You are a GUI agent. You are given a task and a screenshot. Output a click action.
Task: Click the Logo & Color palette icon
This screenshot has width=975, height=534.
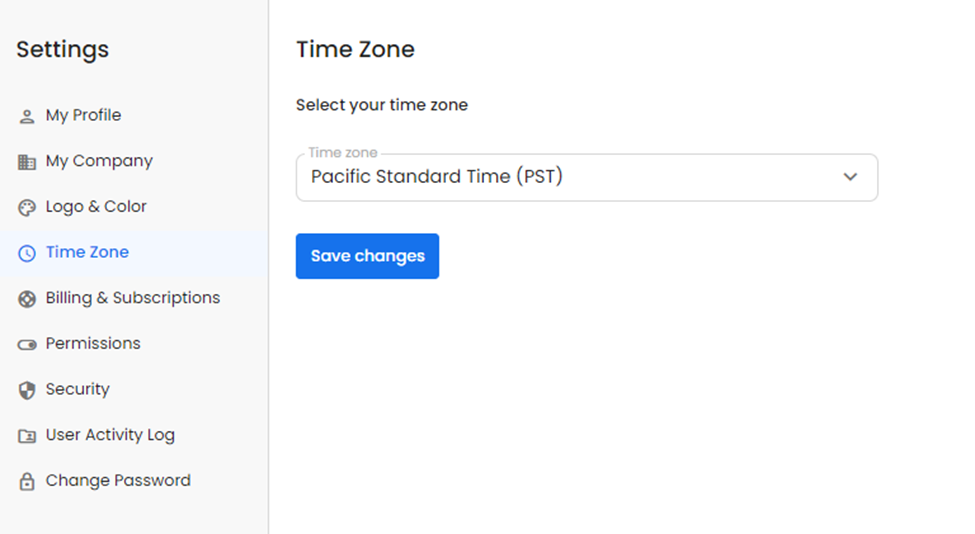point(27,208)
